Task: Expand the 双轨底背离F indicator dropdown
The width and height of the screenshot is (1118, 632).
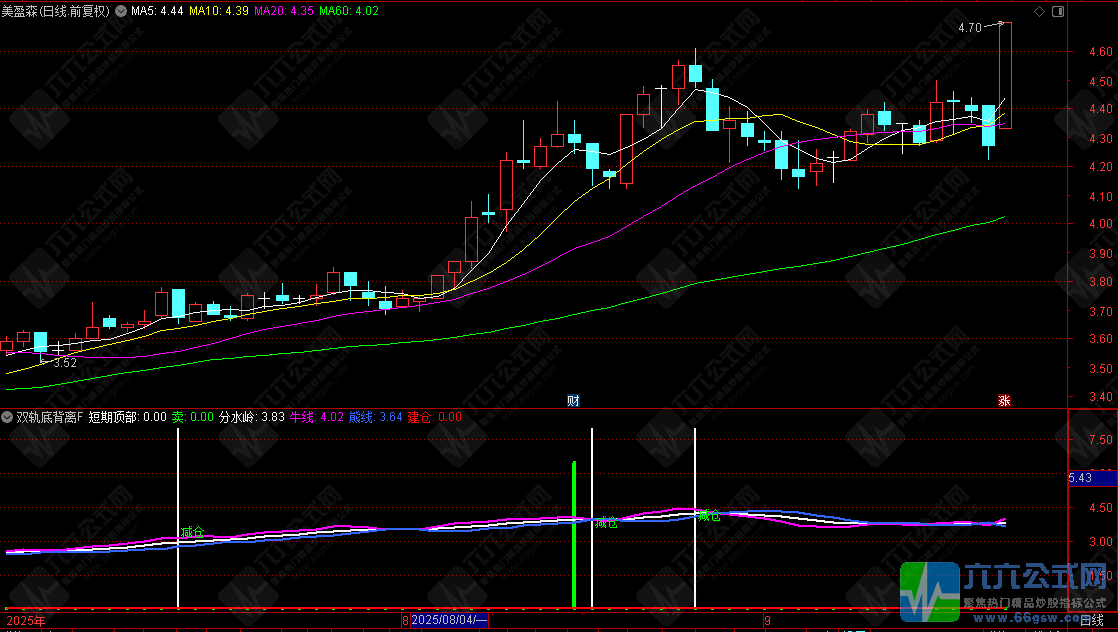Action: click(x=7, y=417)
